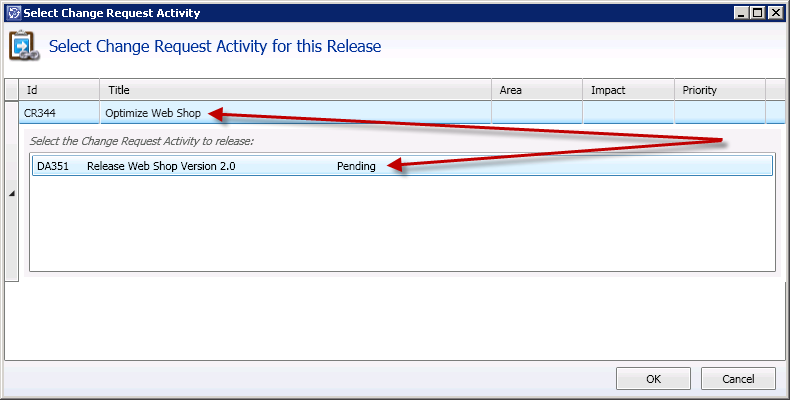790x400 pixels.
Task: Click the window icon in the title bar
Action: (x=11, y=13)
